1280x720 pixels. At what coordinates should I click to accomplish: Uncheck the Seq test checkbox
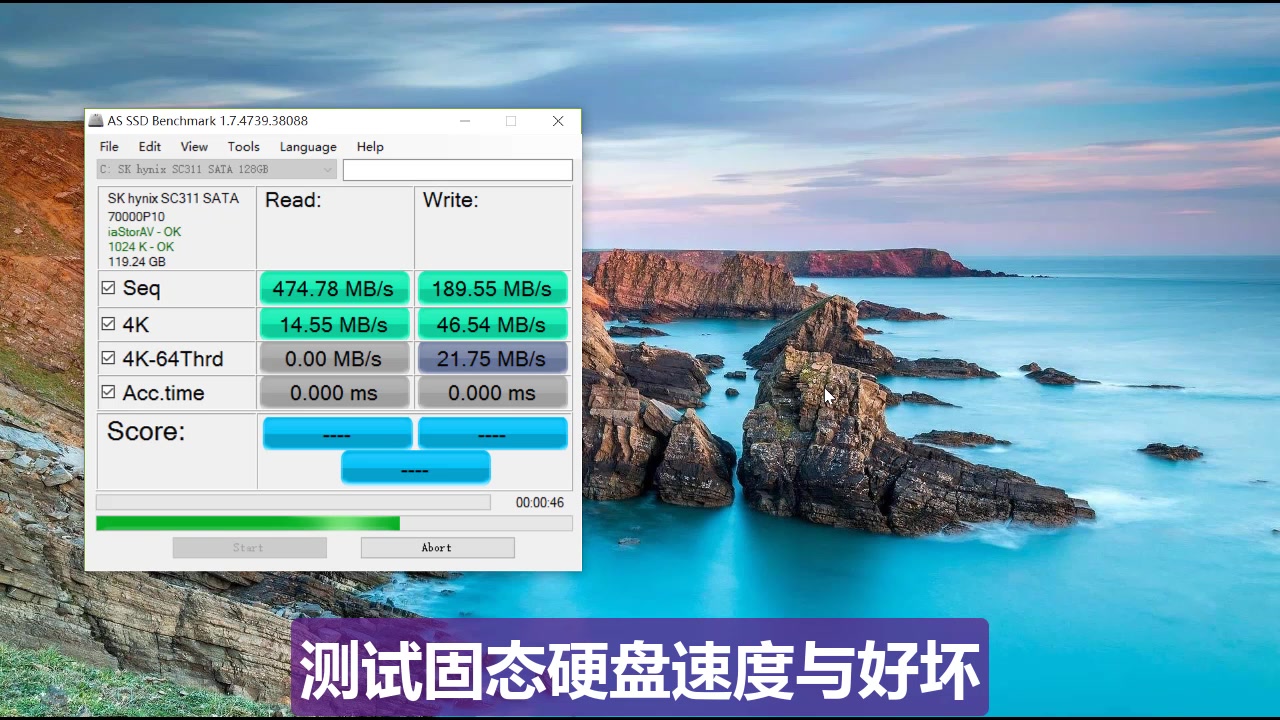click(x=109, y=287)
